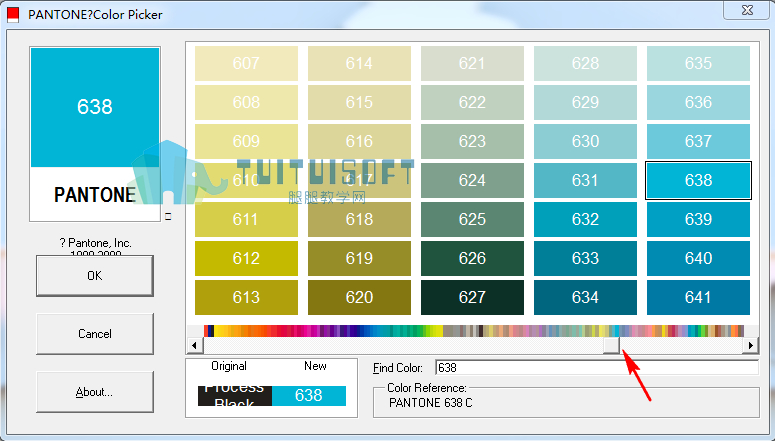Viewport: 775px width, 441px height.
Task: Pick color swatch 609
Action: point(246,141)
